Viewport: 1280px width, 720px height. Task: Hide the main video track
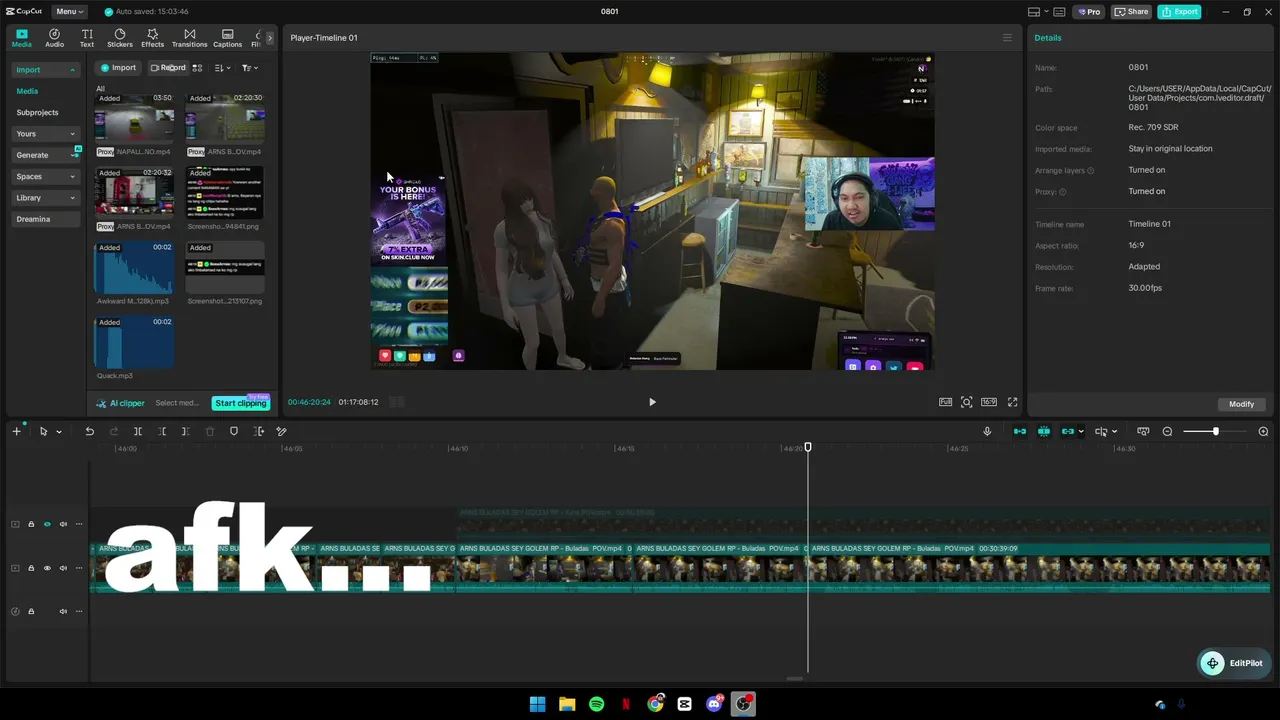[47, 568]
